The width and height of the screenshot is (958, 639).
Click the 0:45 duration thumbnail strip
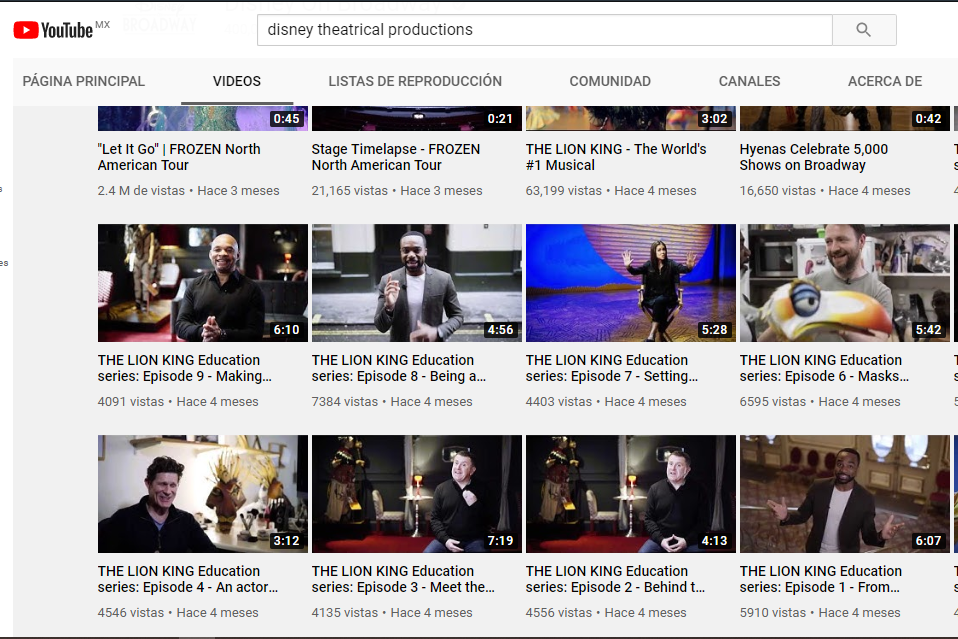(x=203, y=119)
